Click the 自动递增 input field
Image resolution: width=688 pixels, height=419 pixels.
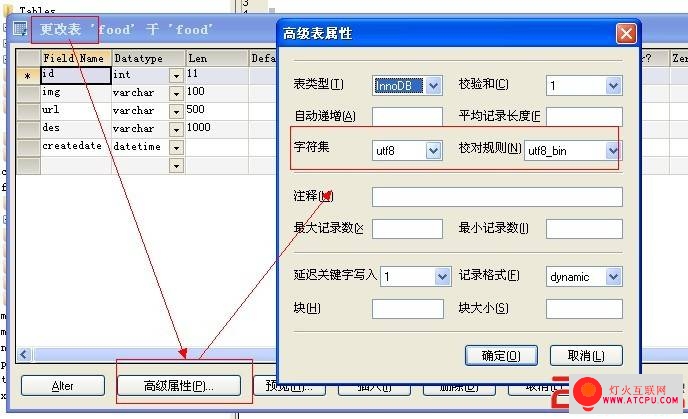407,117
